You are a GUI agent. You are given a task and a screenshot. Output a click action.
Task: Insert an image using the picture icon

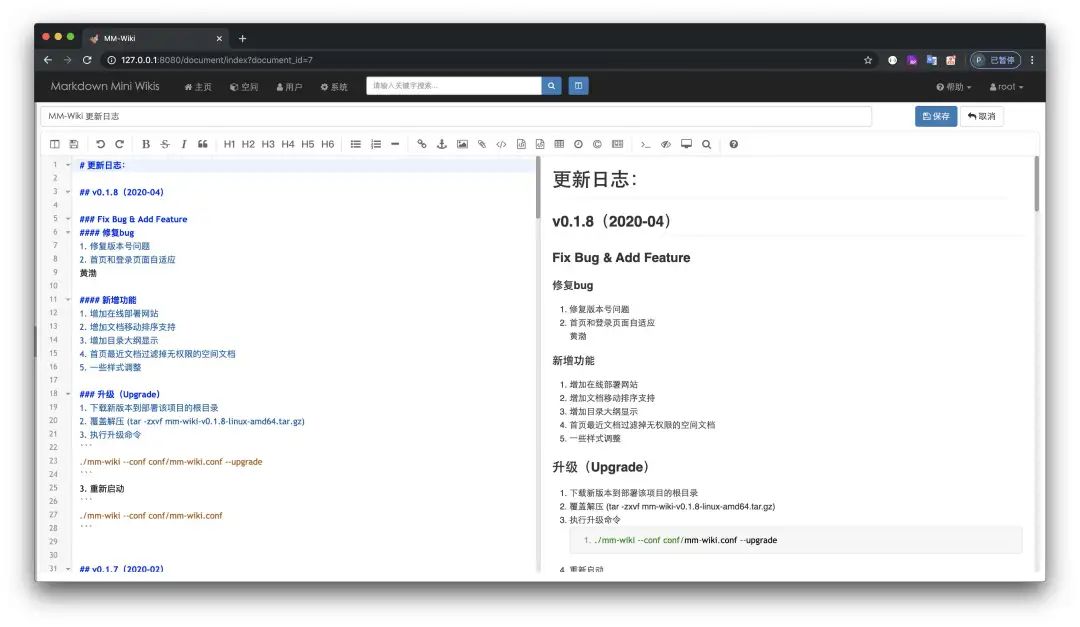tap(462, 144)
